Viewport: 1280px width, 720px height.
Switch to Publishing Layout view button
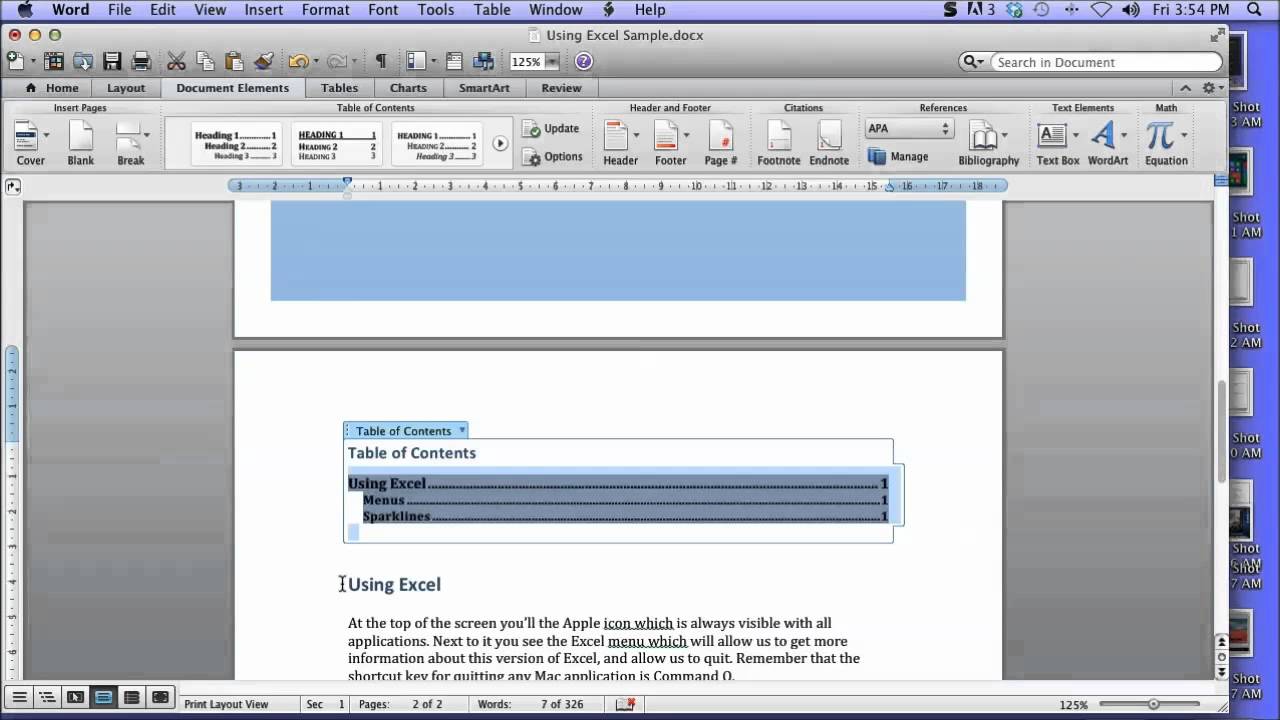tap(75, 697)
